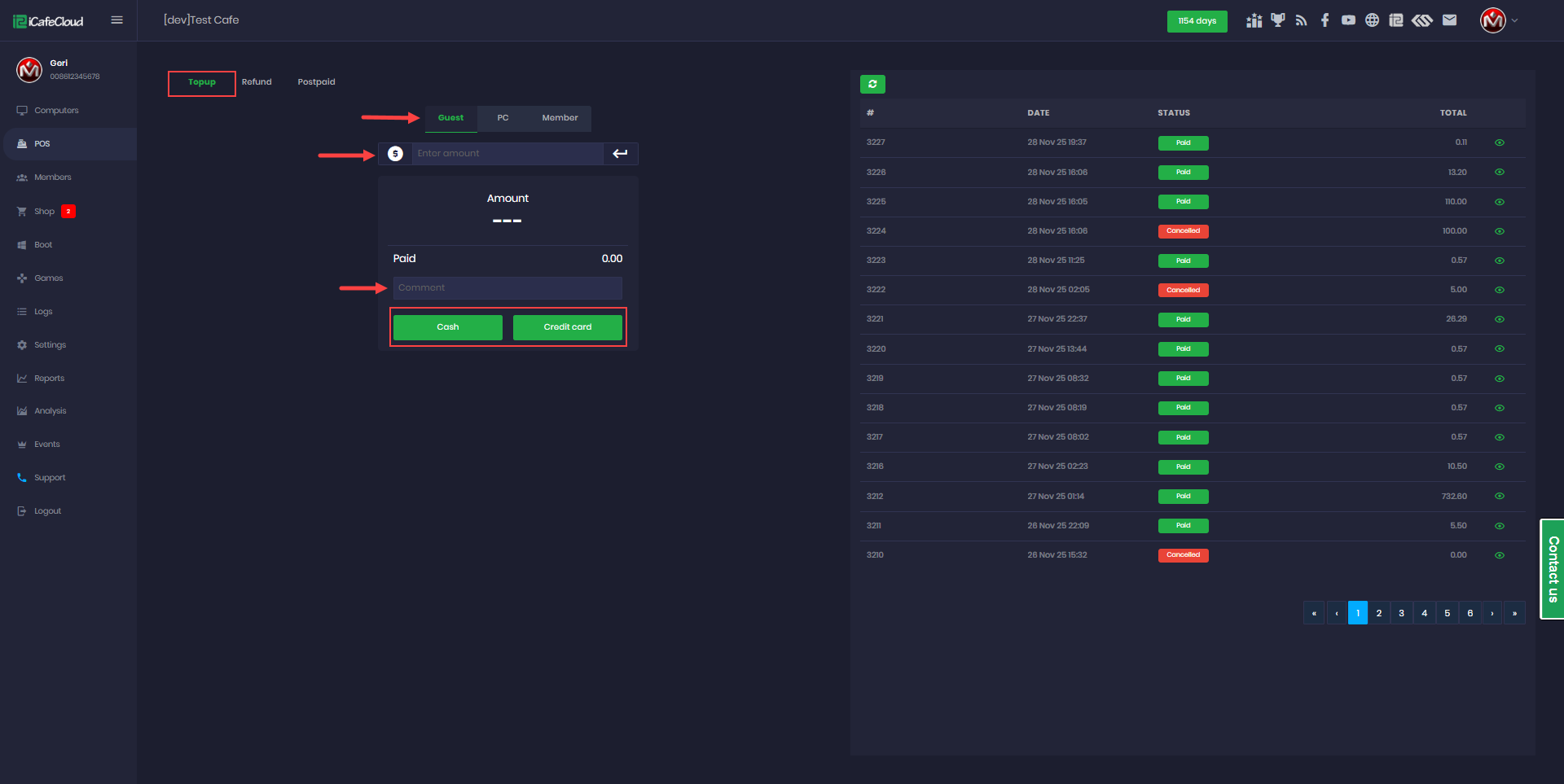Click the green refresh orders button
This screenshot has height=784, width=1564.
coord(872,84)
